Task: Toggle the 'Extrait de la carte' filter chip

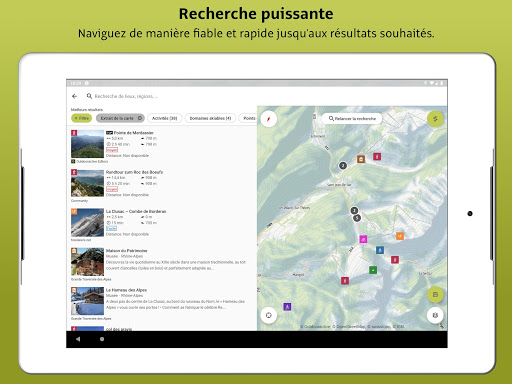Action: (x=120, y=118)
